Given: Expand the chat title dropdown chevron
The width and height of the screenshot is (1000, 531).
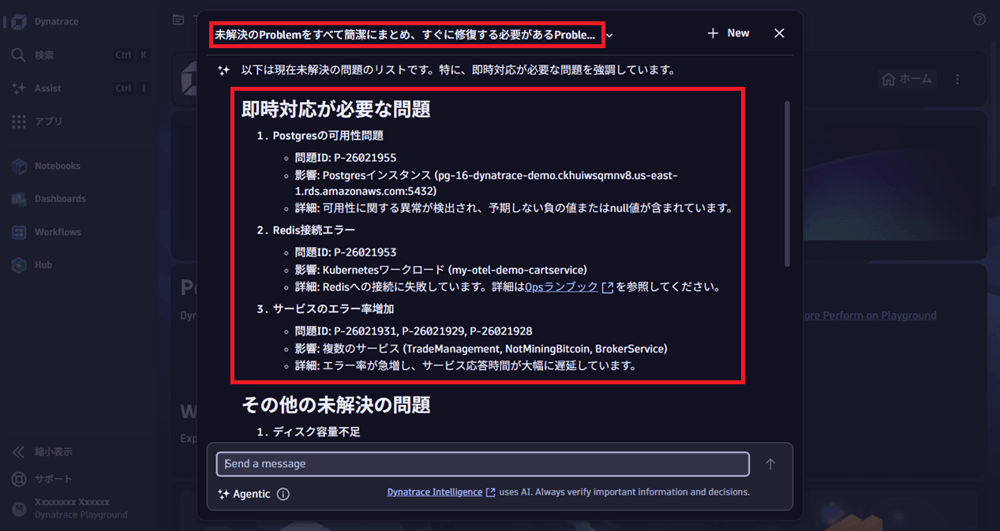Looking at the screenshot, I should point(610,35).
